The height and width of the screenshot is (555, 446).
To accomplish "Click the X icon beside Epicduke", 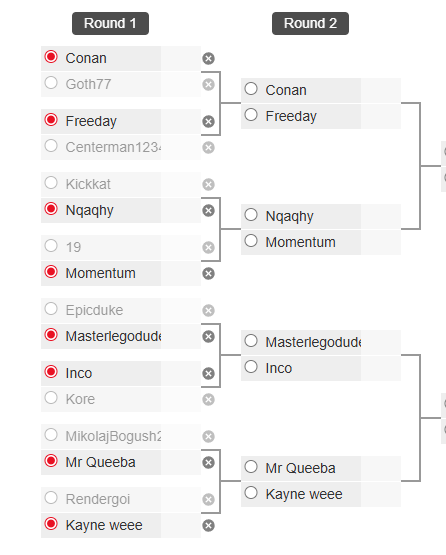I will click(208, 310).
